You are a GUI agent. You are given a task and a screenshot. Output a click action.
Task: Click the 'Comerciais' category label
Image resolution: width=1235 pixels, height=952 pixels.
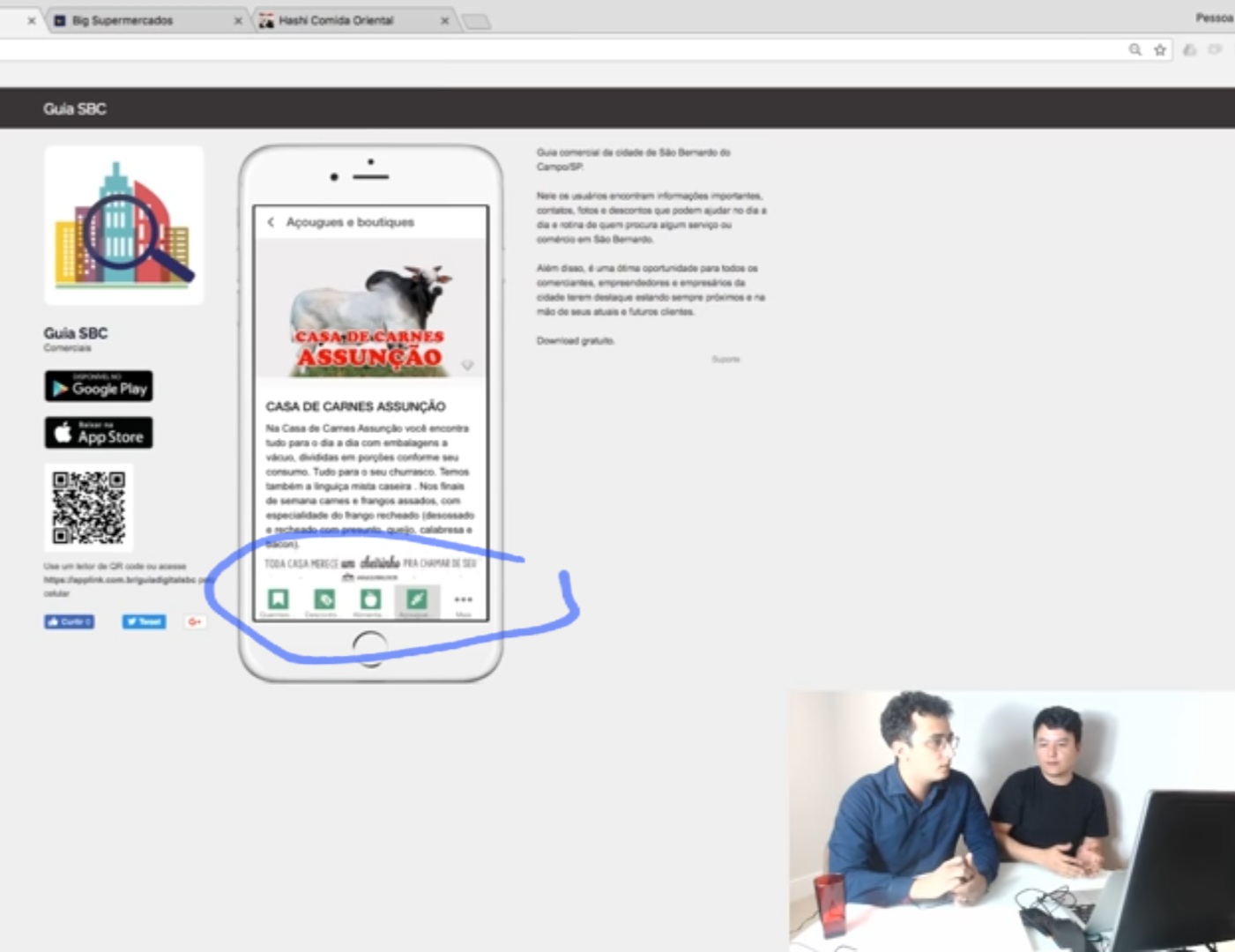(x=67, y=348)
